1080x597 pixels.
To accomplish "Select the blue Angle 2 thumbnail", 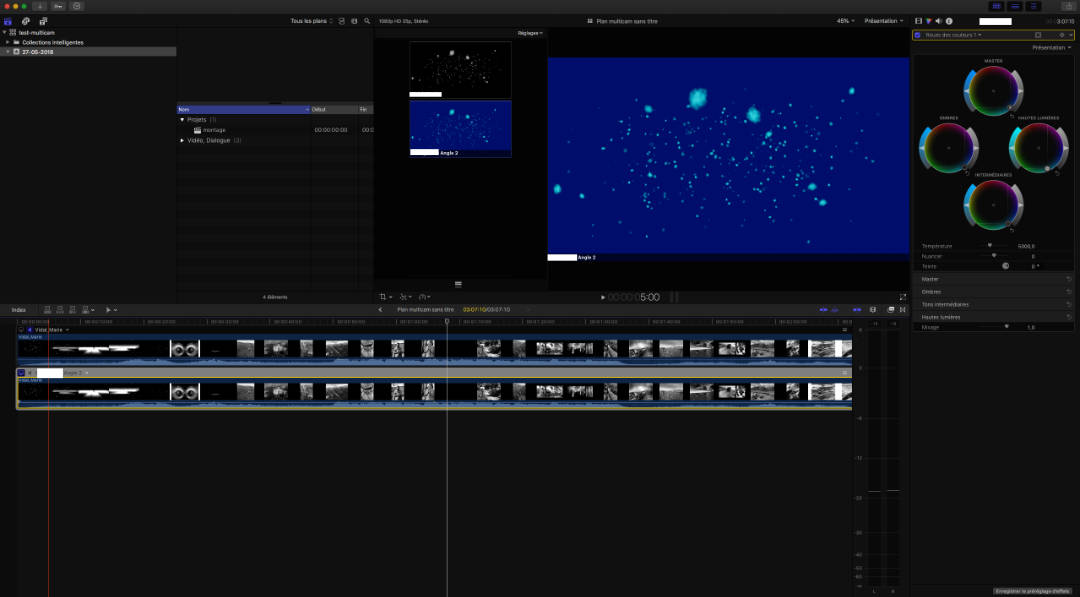I will click(x=460, y=129).
